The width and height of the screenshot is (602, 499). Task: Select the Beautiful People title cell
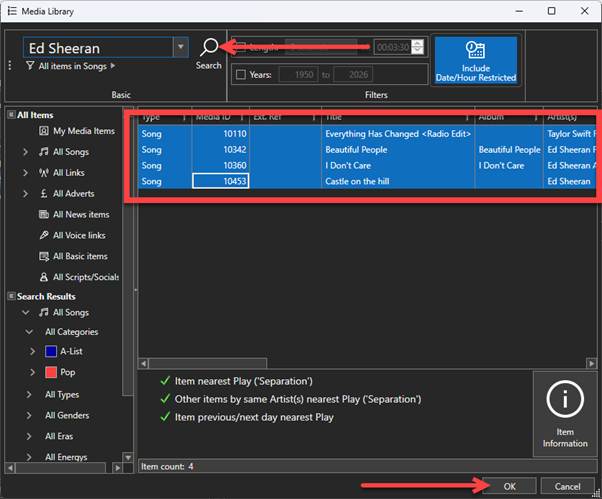point(398,150)
